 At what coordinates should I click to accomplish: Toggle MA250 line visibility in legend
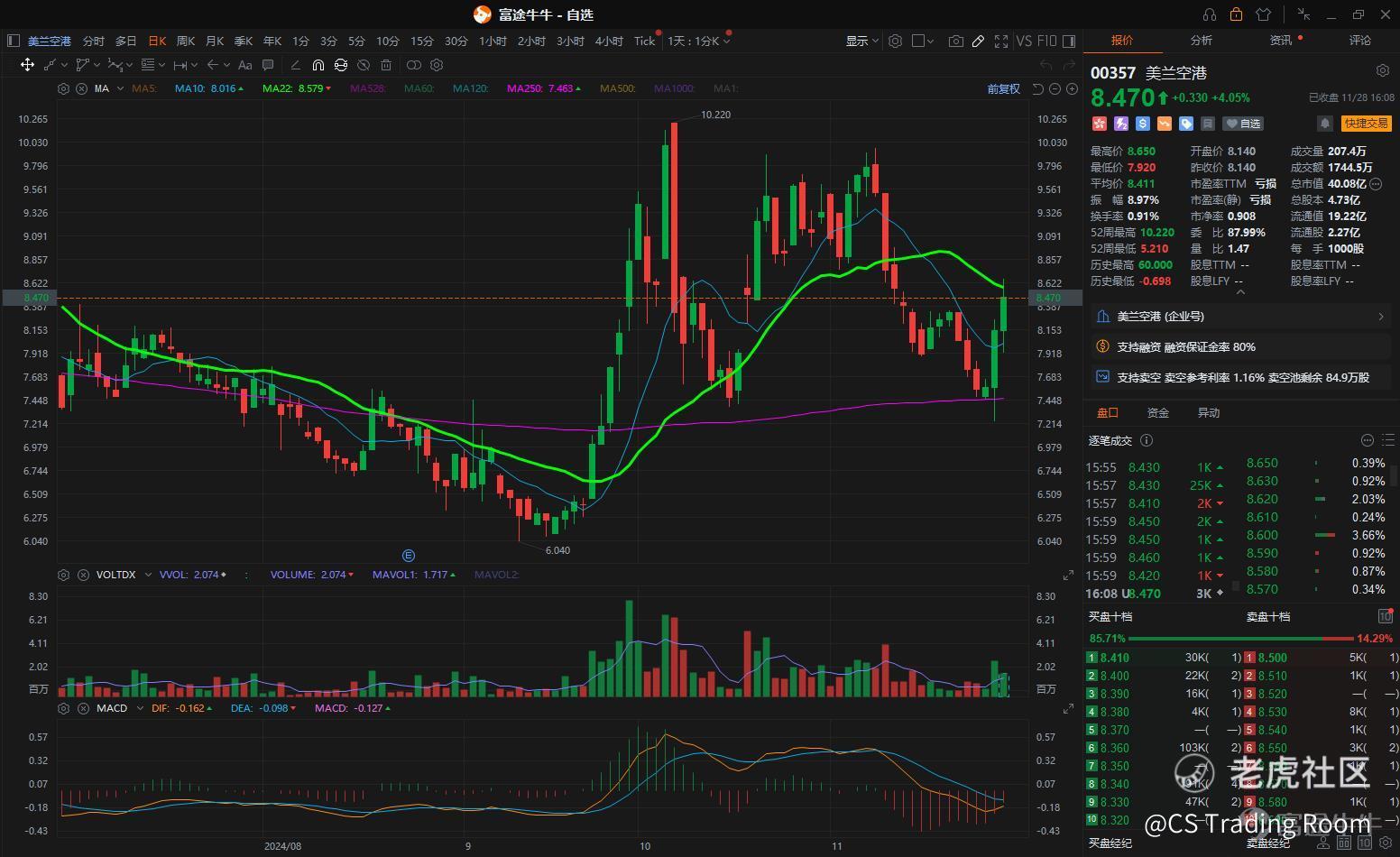(x=543, y=88)
